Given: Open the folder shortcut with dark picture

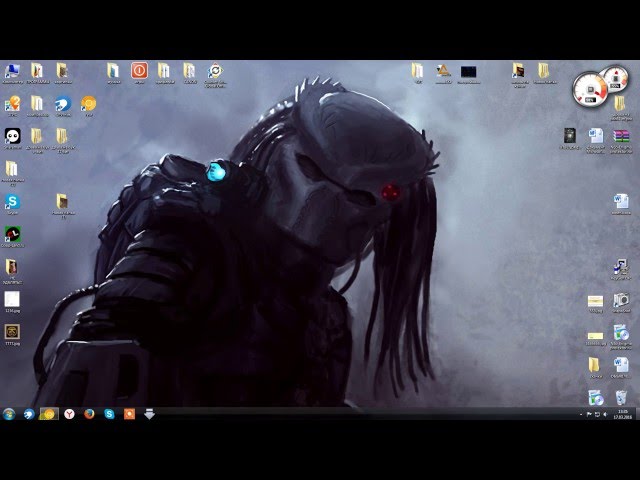Looking at the screenshot, I should click(519, 71).
